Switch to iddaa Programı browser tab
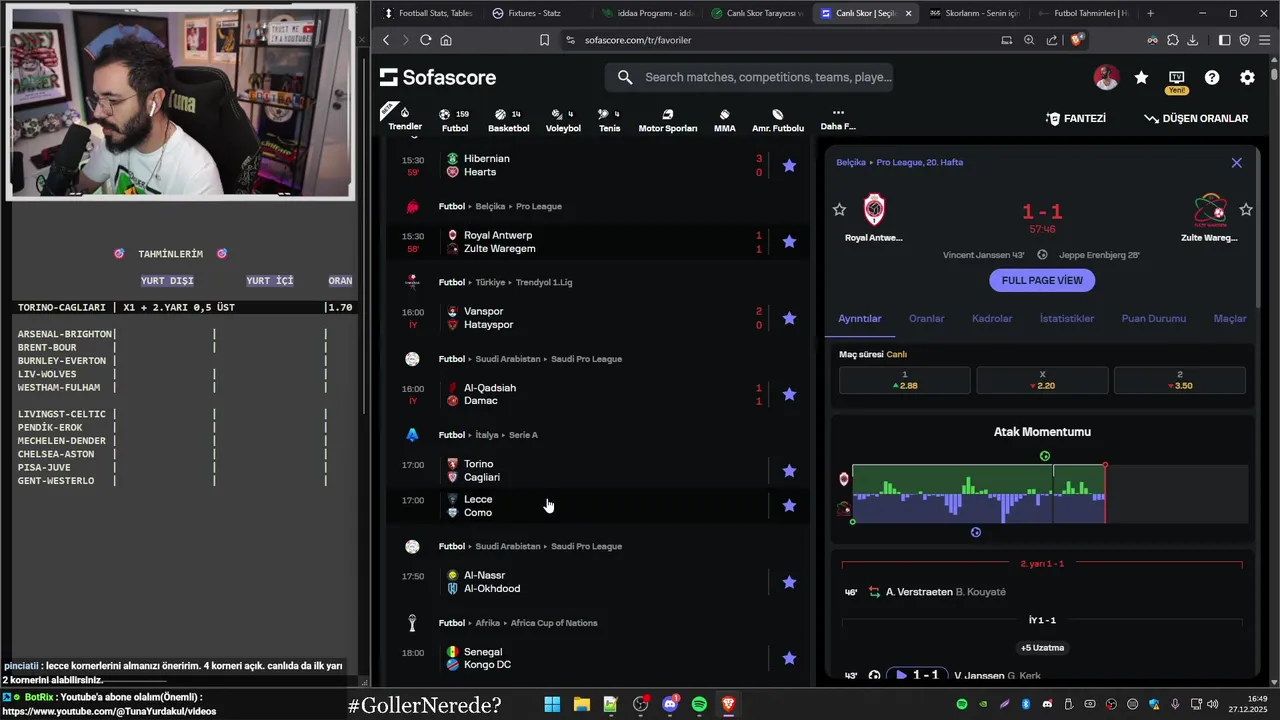The image size is (1280, 720). tap(648, 13)
